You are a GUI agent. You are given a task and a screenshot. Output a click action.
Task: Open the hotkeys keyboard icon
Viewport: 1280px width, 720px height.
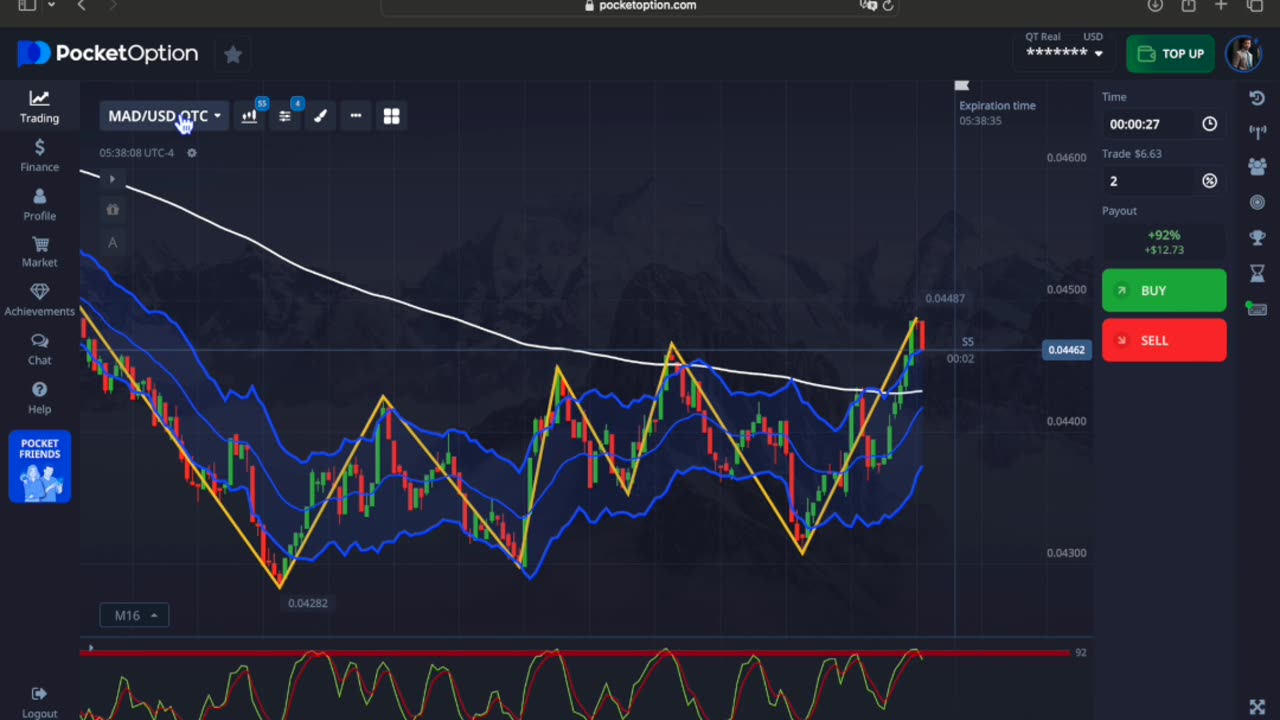pyautogui.click(x=1257, y=309)
